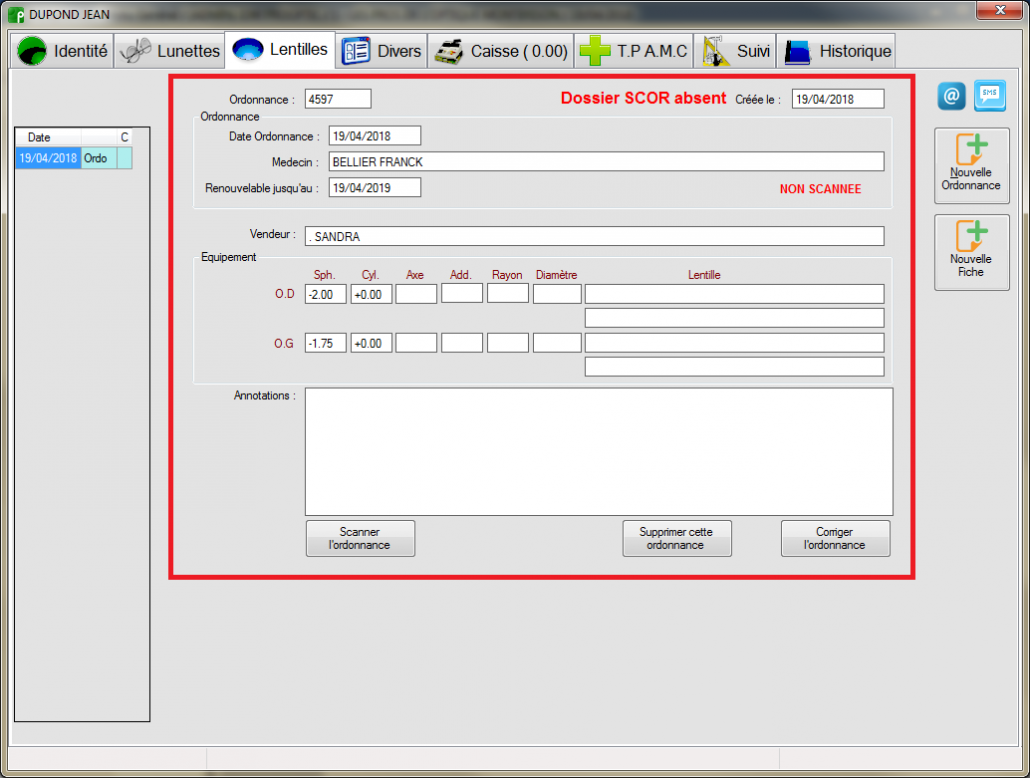Viewport: 1030px width, 778px height.
Task: Click the email @ icon
Action: 951,97
